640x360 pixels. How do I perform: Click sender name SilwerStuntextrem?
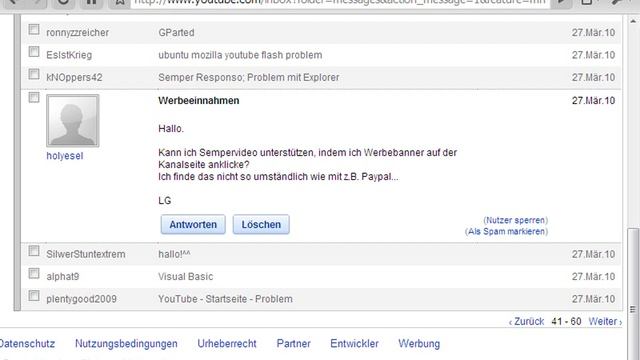tap(86, 254)
